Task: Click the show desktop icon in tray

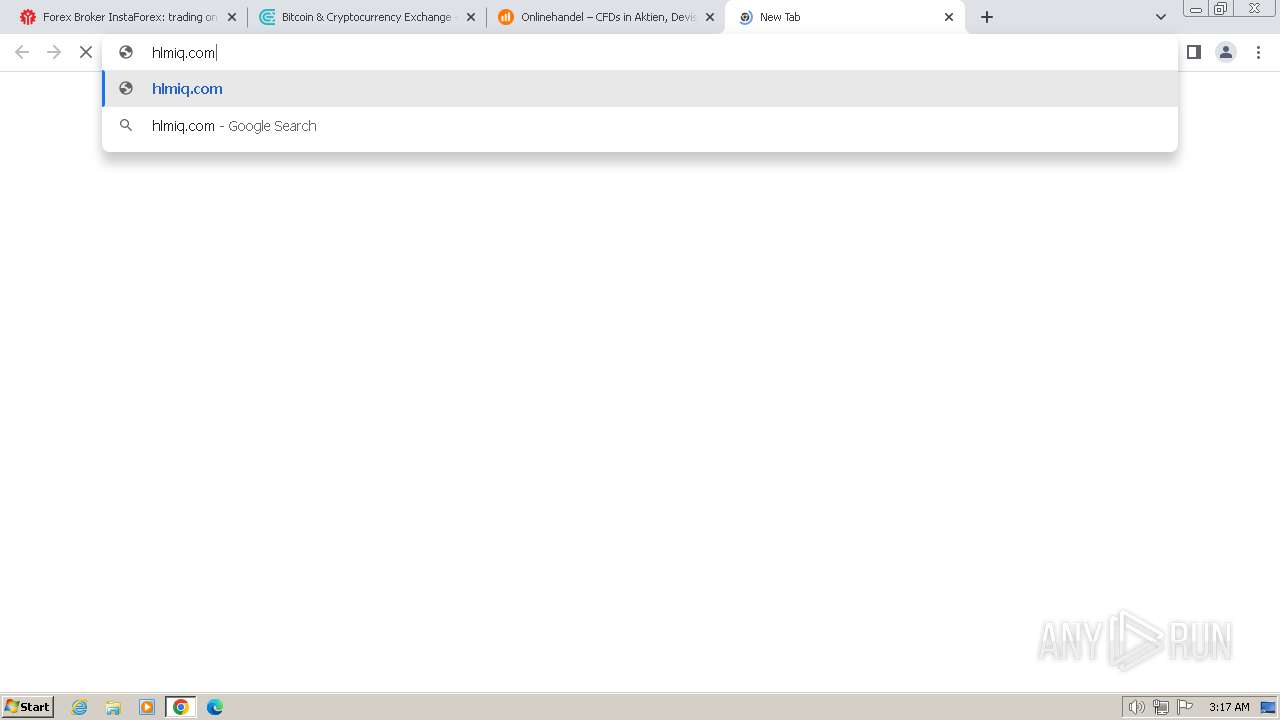Action: point(1268,707)
